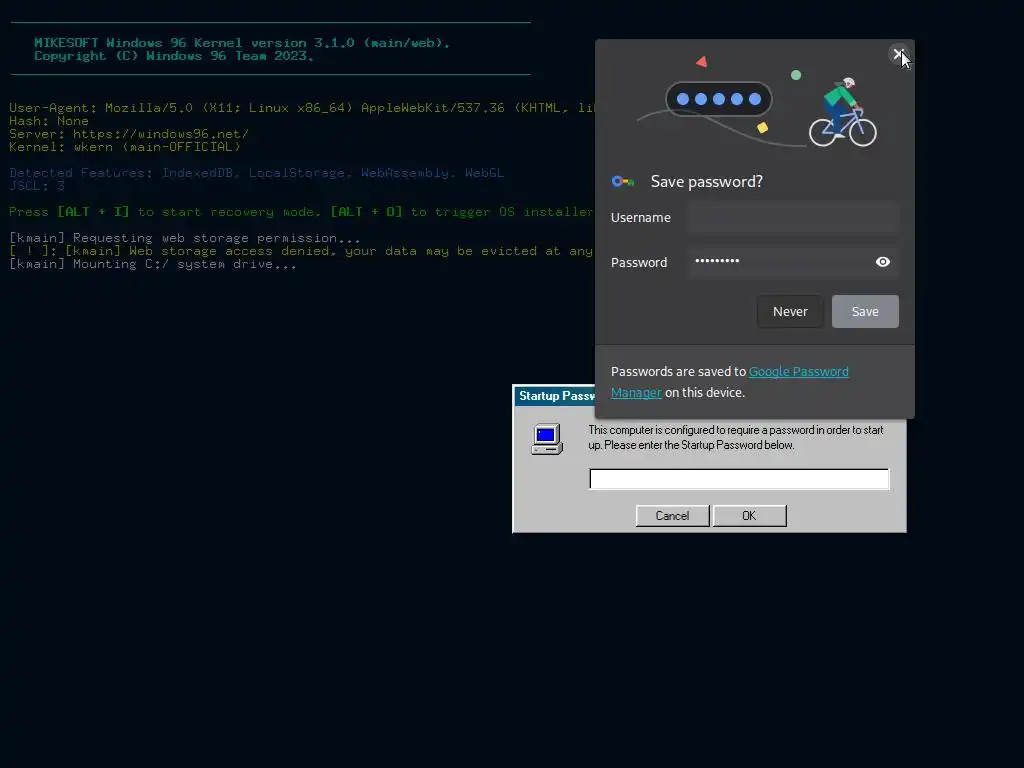Click 'Copyright (C) Windows 96 Team 2023.' text
Screen dimensions: 1024x768
click(x=174, y=56)
